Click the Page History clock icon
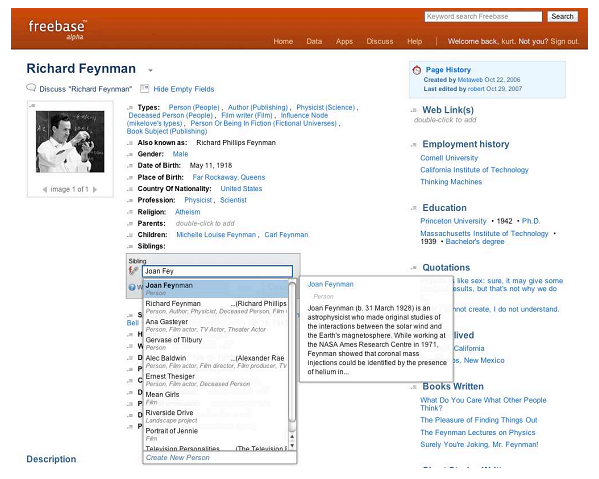The width and height of the screenshot is (599, 479). pyautogui.click(x=417, y=70)
